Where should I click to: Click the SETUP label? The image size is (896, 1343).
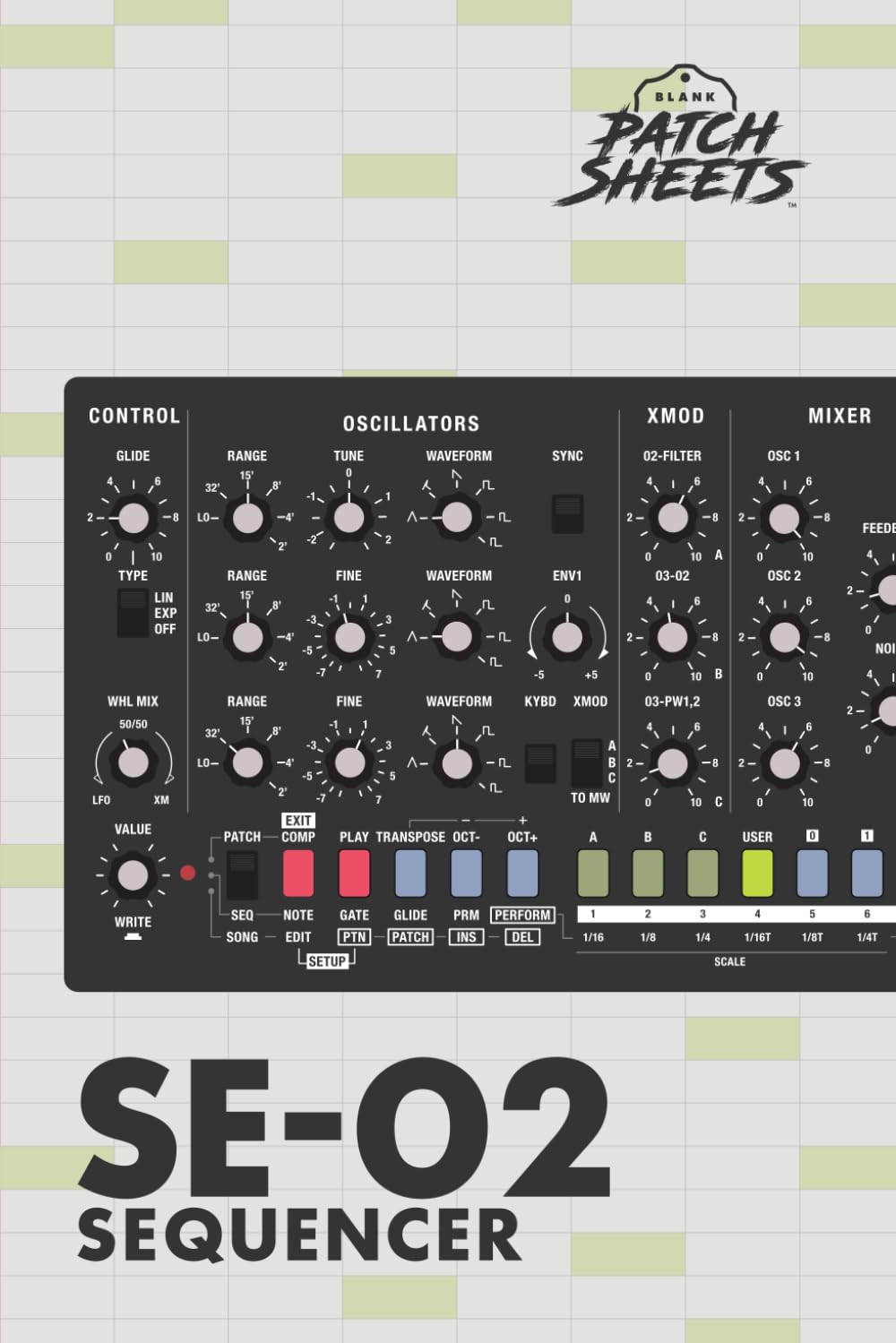click(x=327, y=960)
